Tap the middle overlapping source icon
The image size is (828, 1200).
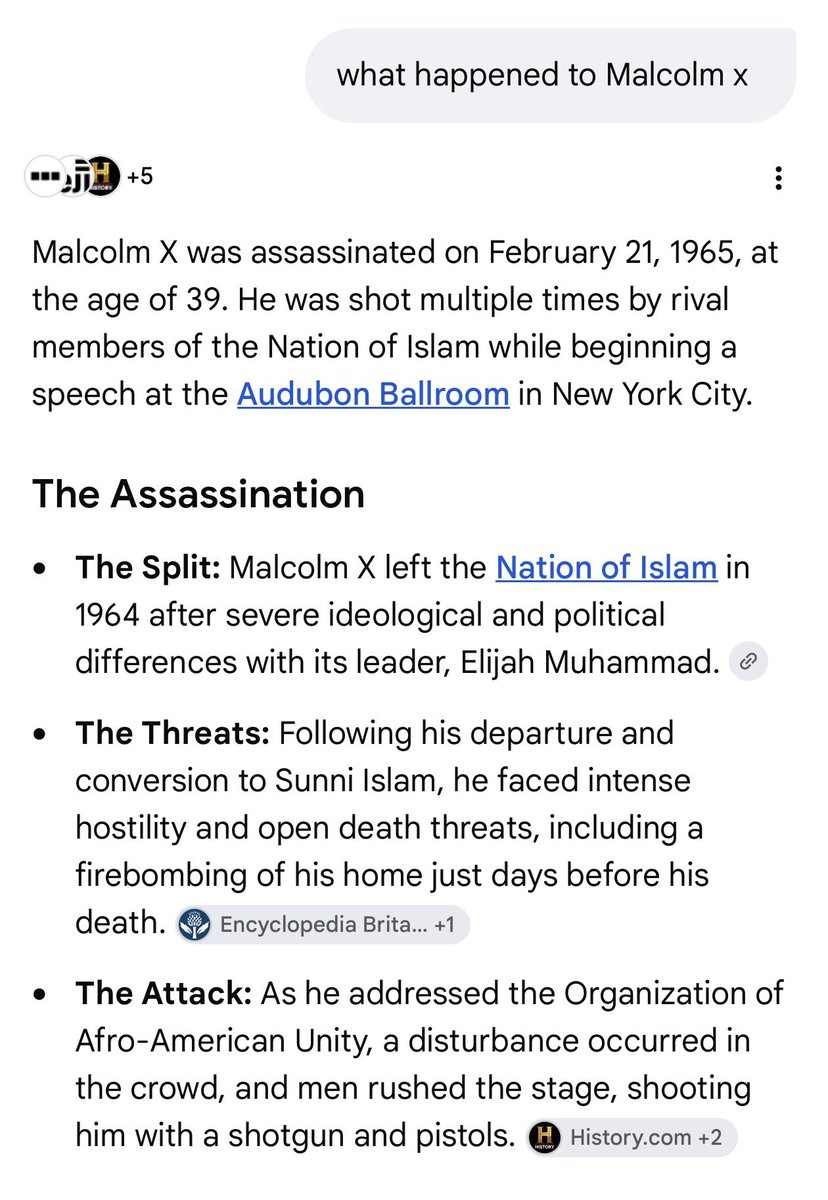[x=72, y=177]
